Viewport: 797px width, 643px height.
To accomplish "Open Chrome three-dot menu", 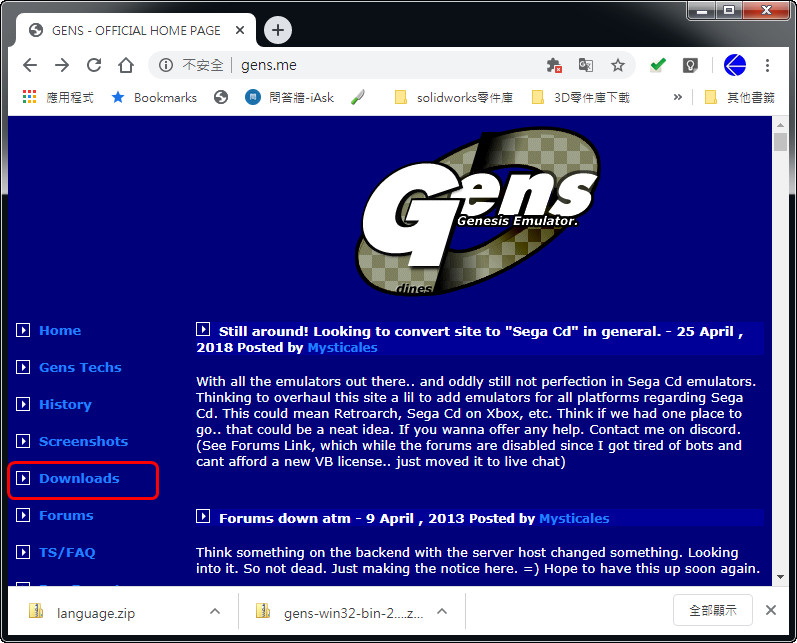I will tap(768, 65).
